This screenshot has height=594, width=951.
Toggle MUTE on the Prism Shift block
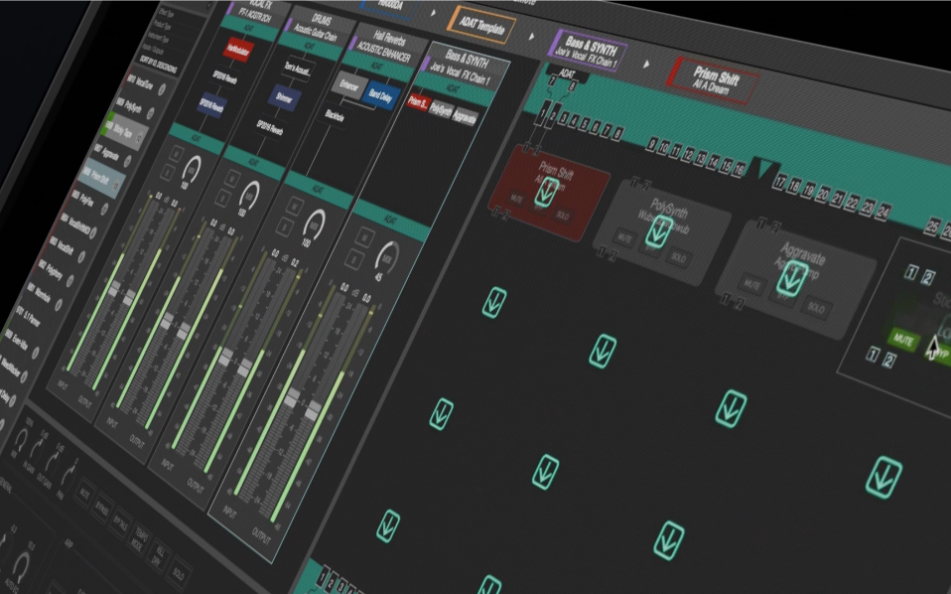517,198
